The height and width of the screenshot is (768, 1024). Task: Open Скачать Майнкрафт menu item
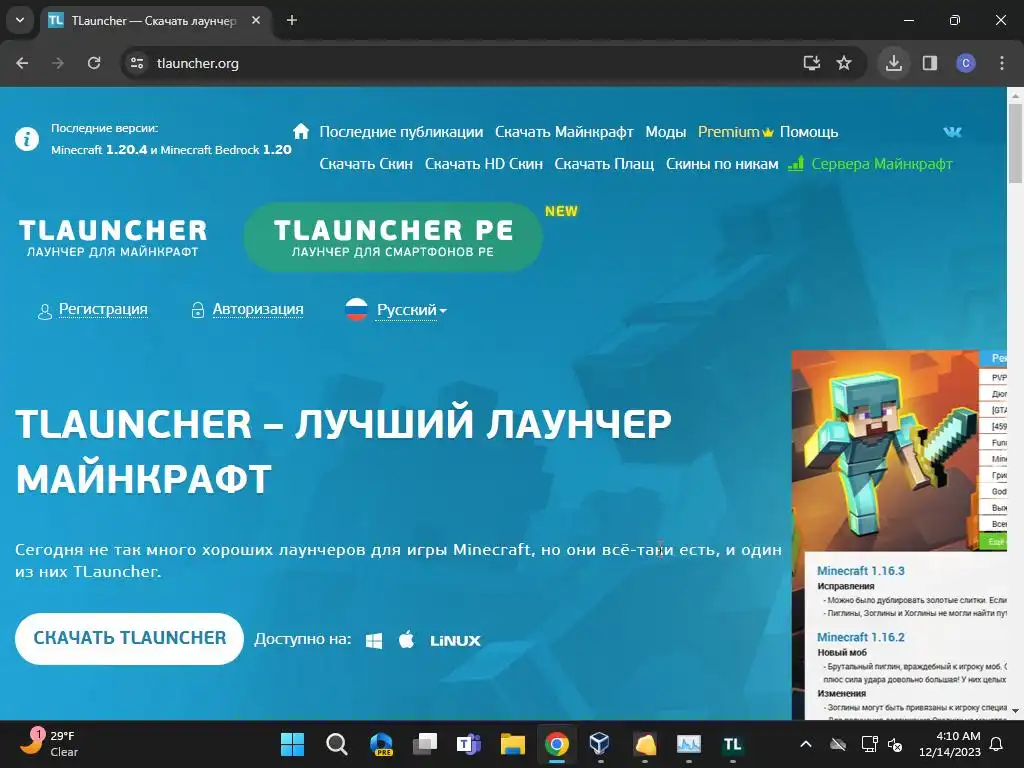pyautogui.click(x=564, y=132)
